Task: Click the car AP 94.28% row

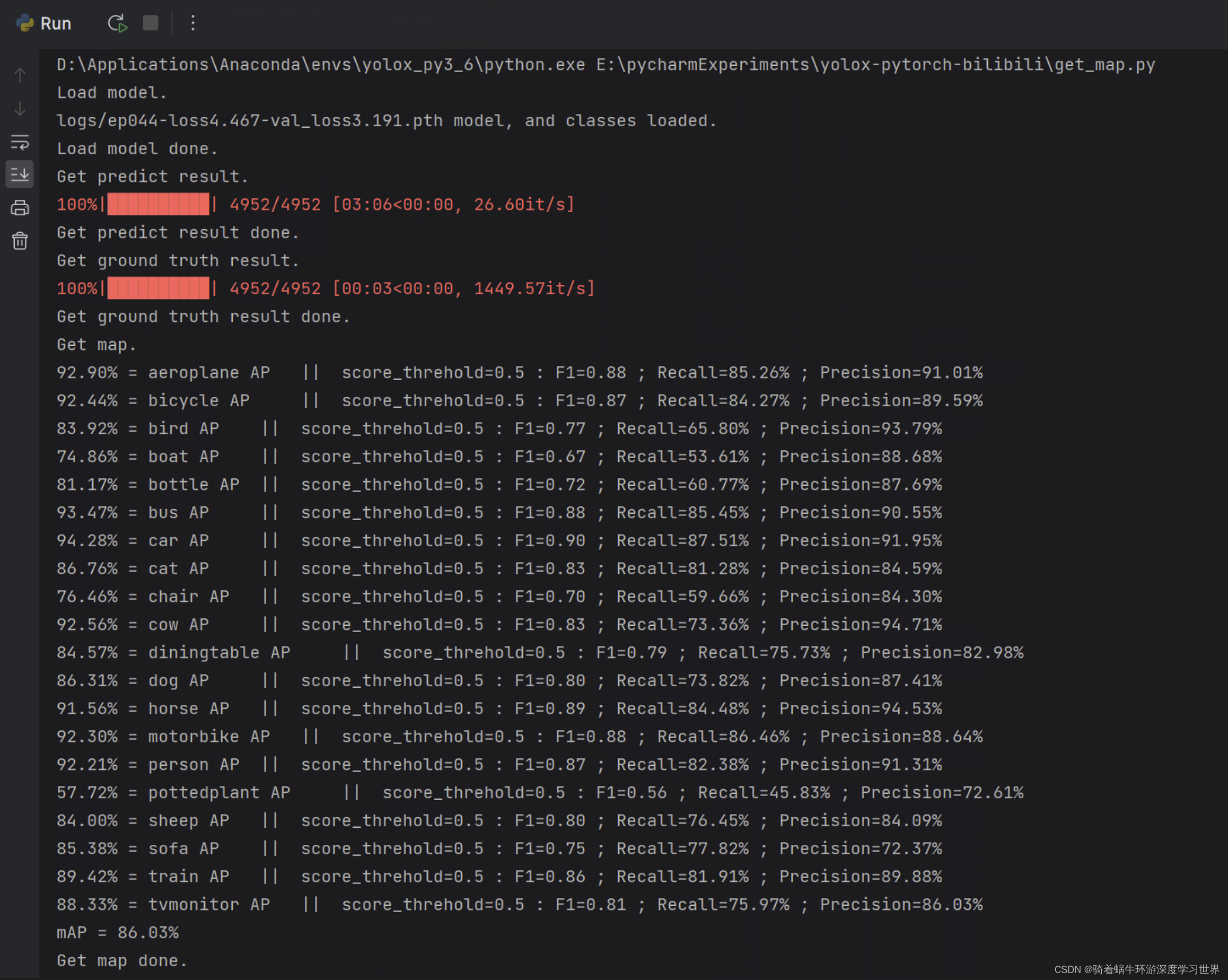Action: point(499,541)
